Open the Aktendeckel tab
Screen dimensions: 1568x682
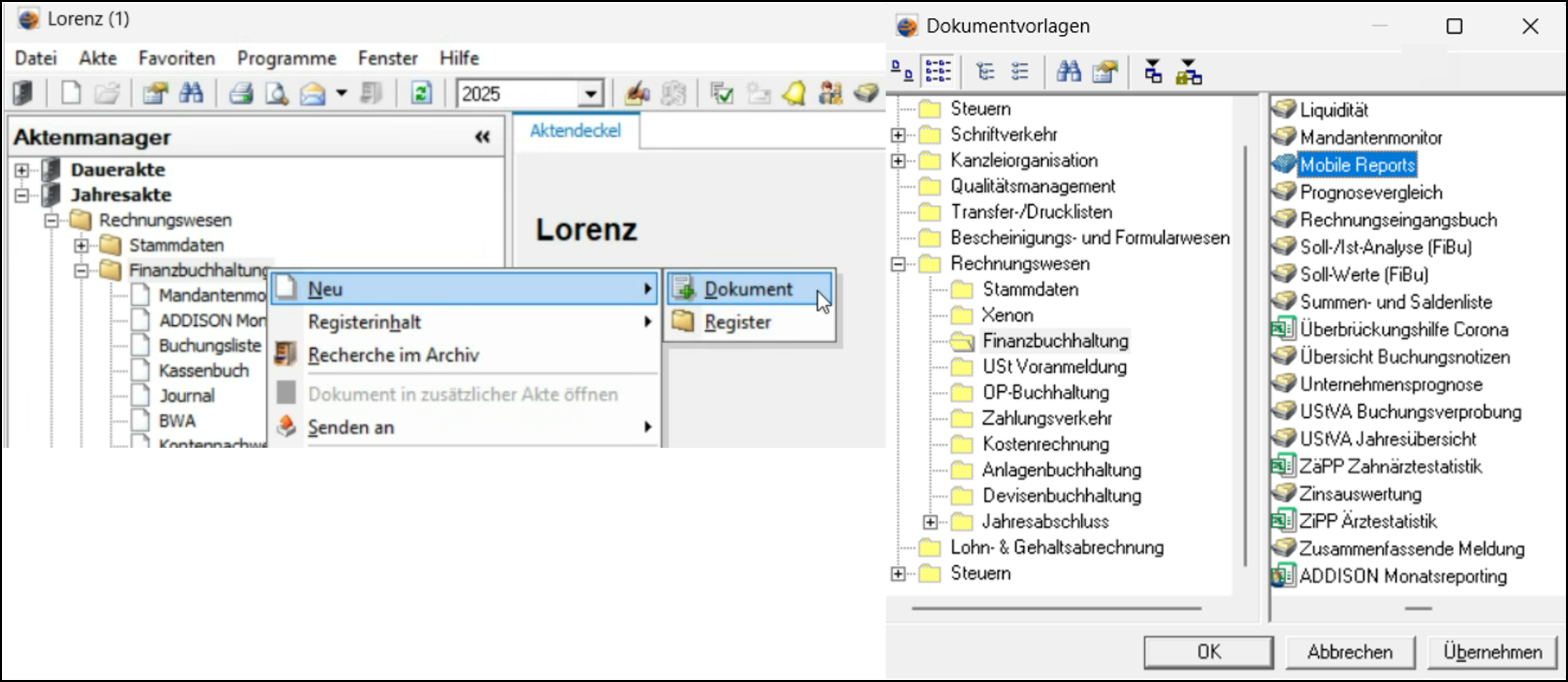pyautogui.click(x=576, y=130)
